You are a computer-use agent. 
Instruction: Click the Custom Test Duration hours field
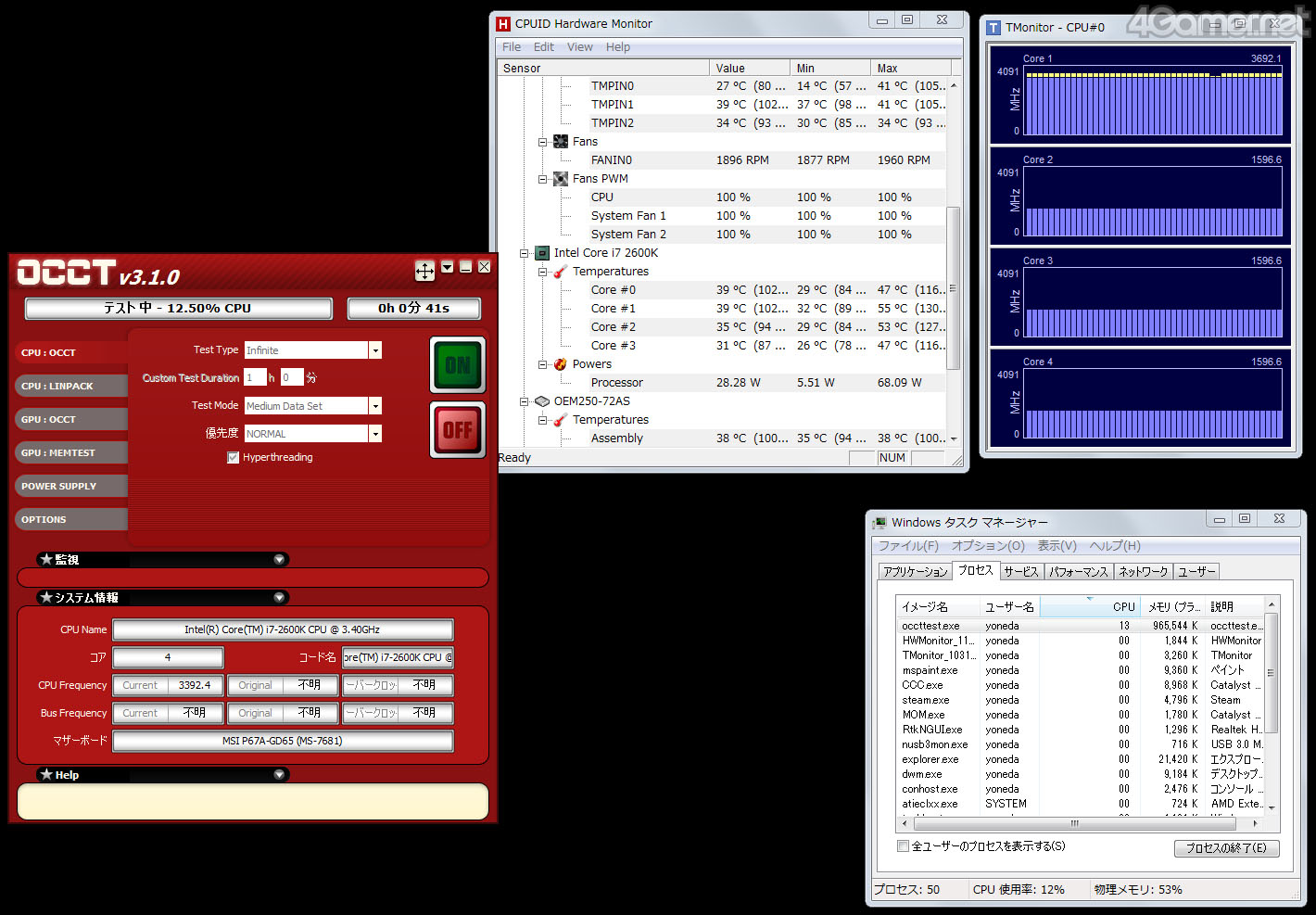[x=255, y=378]
